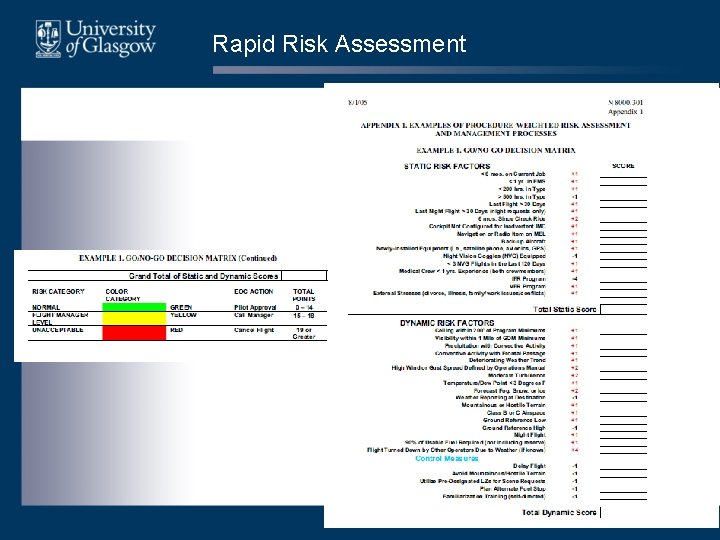Click the 'Ground Reference High' row

click(514, 428)
